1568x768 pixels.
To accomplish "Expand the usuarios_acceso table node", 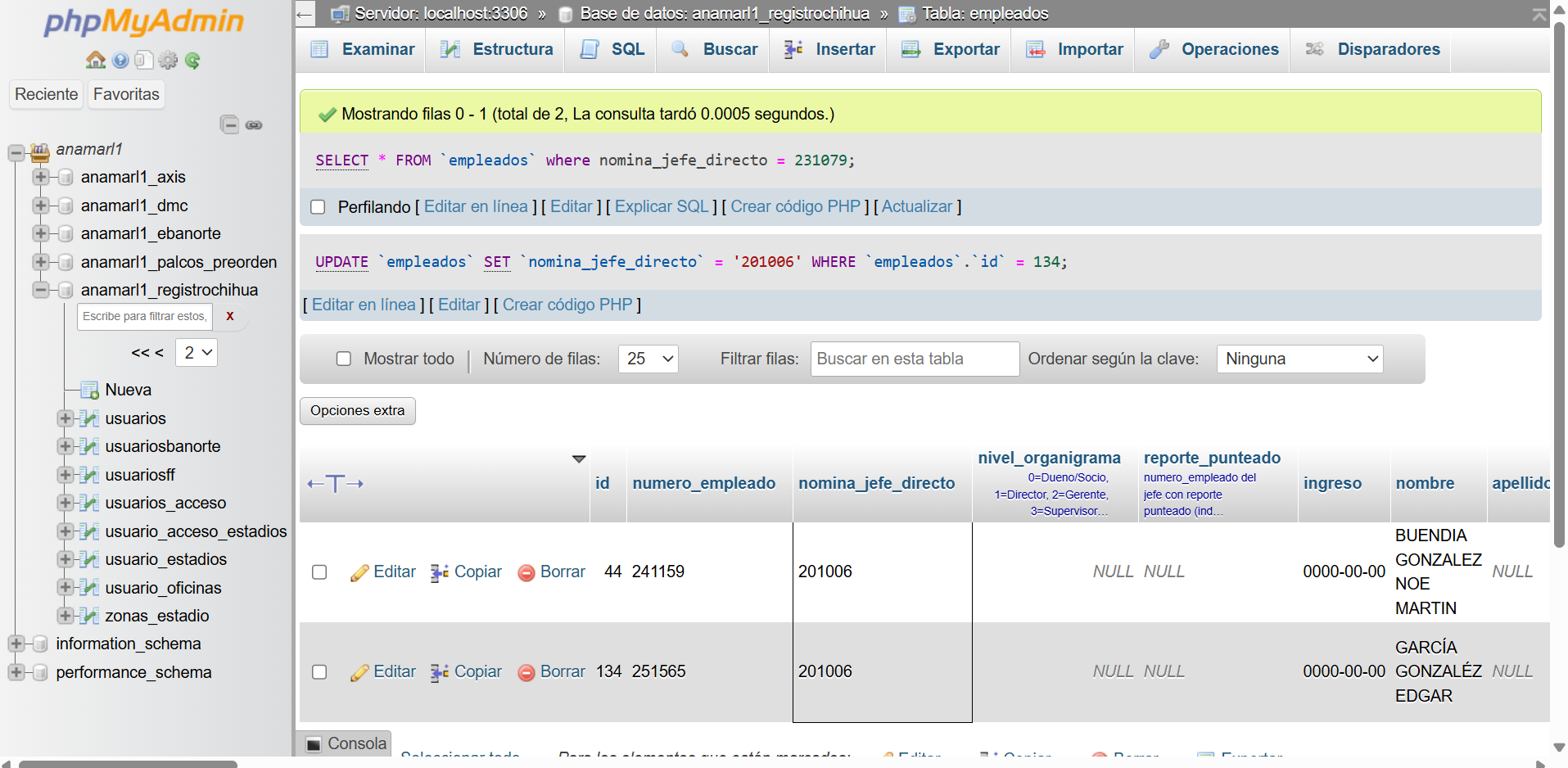I will (x=65, y=503).
